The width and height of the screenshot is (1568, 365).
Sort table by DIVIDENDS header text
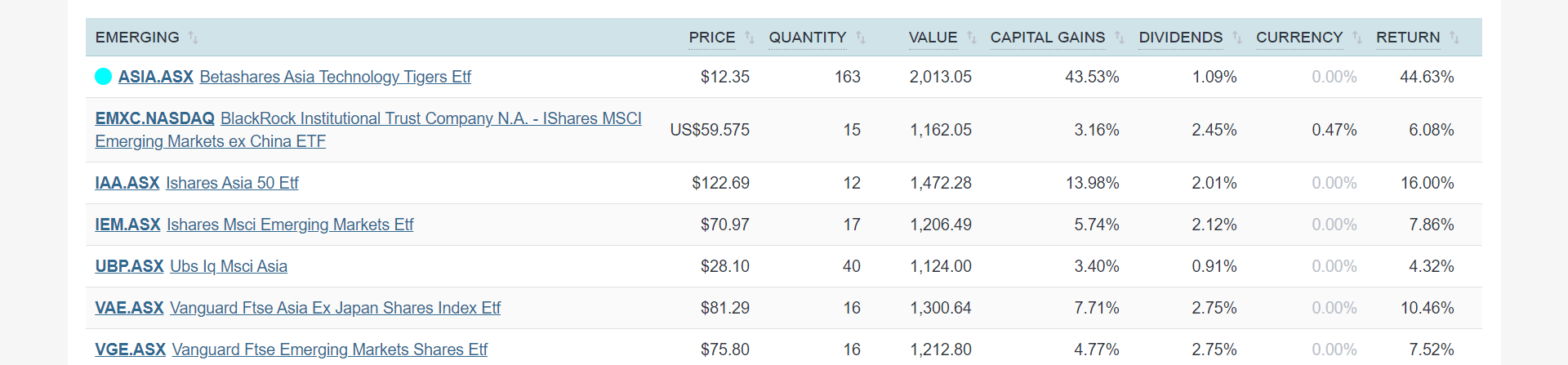(1180, 38)
